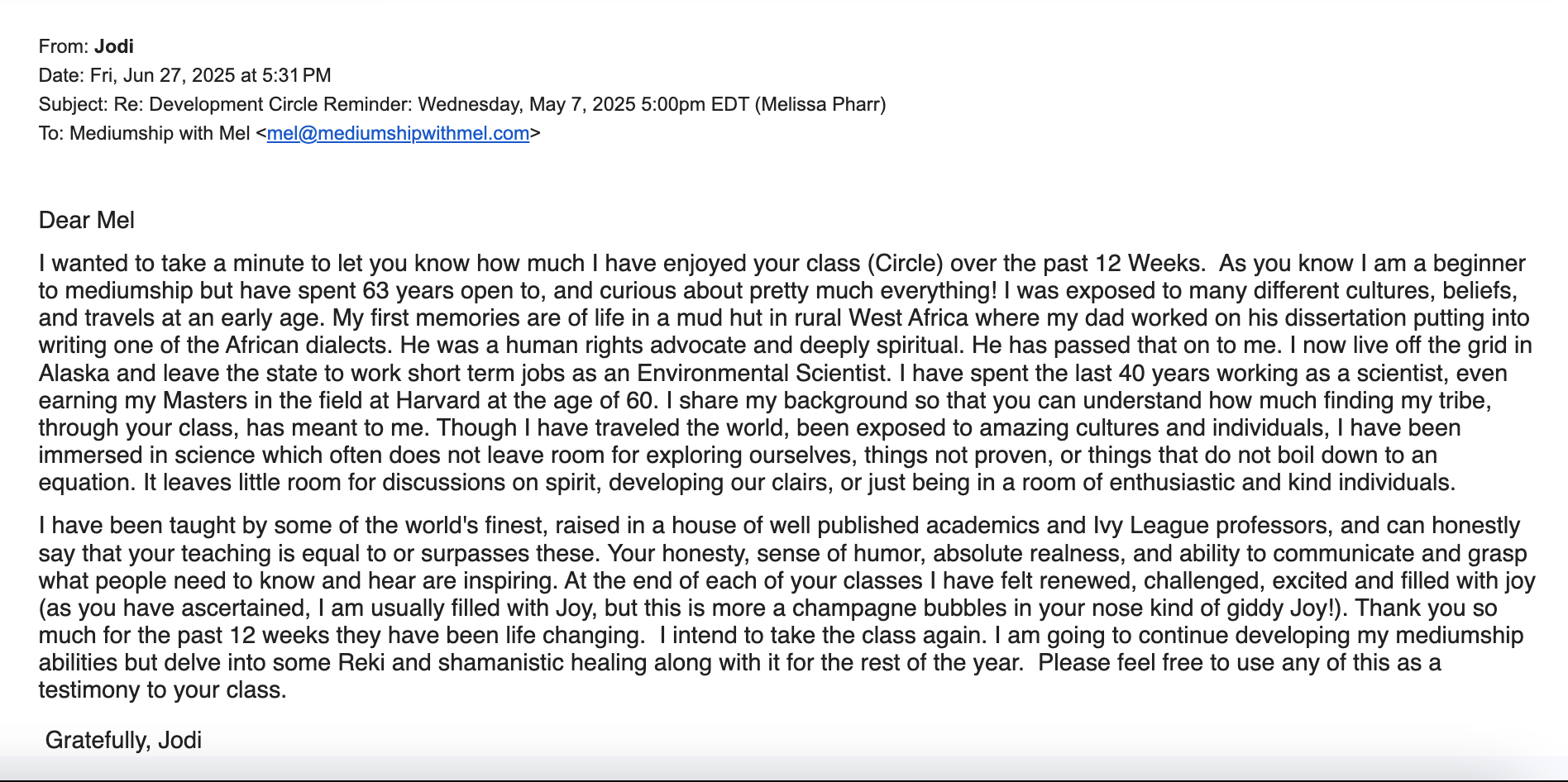Click the word "(Circle)" in first paragraph
The image size is (1568, 782).
pyautogui.click(x=905, y=264)
